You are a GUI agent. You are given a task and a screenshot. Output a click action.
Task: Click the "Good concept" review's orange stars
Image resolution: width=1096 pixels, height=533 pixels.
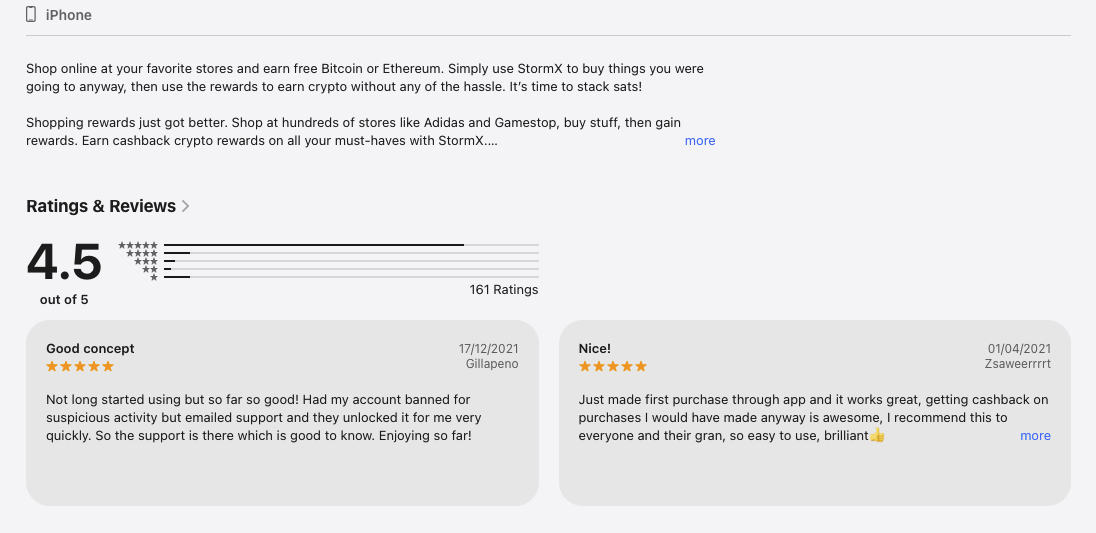[80, 367]
